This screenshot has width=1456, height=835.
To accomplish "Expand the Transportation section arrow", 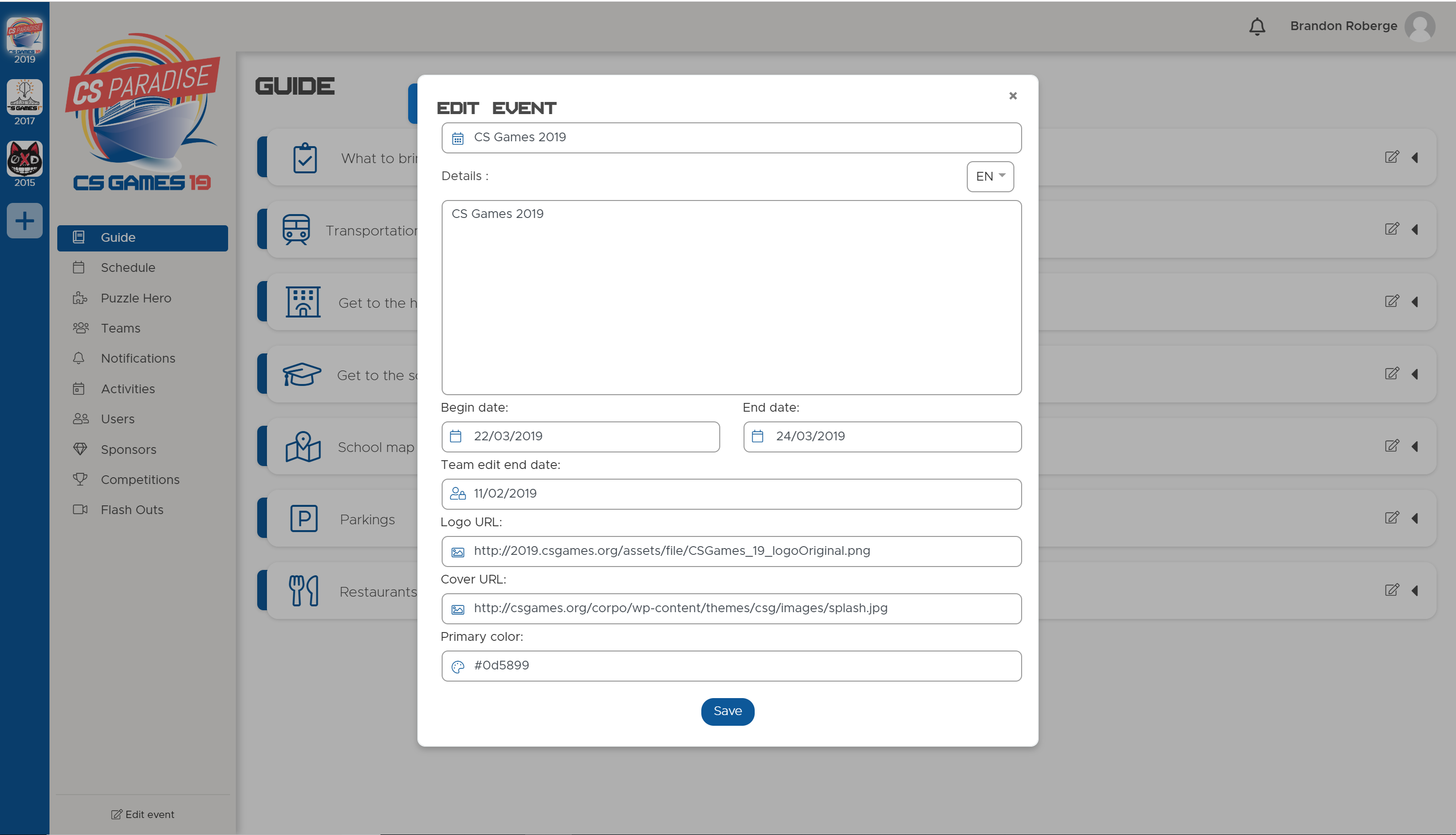I will click(x=1415, y=230).
